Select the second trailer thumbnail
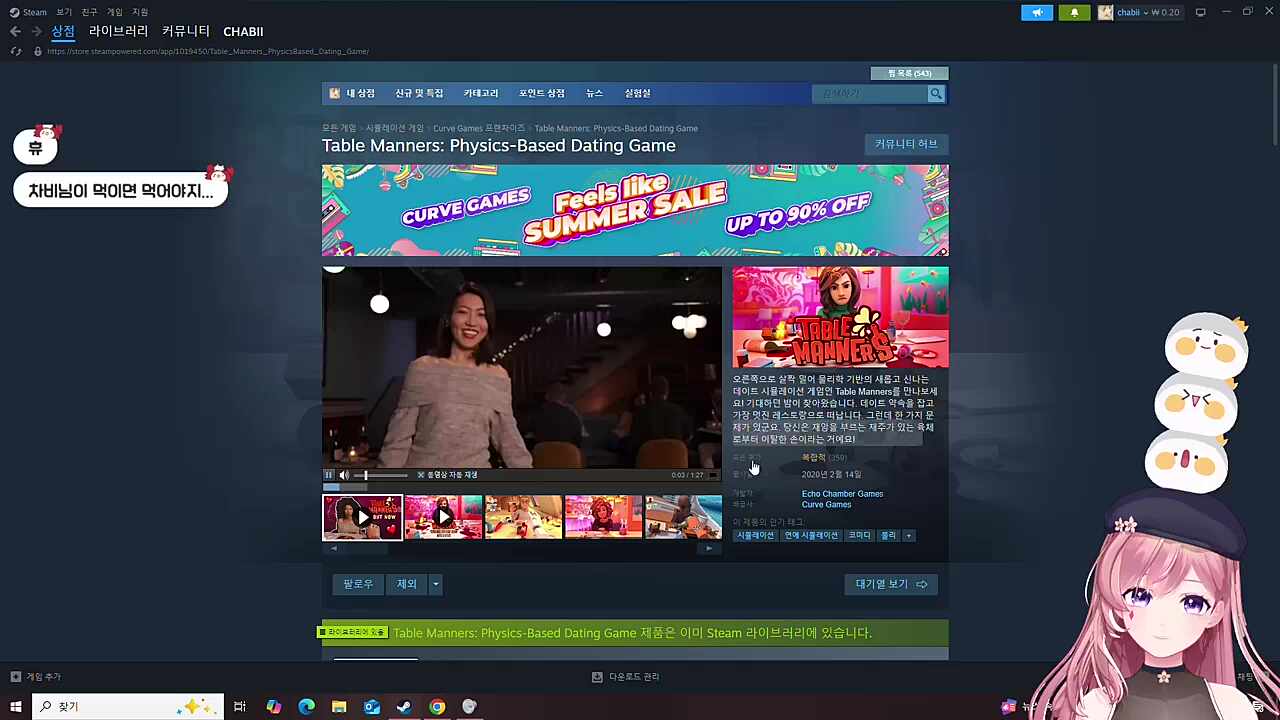Viewport: 1280px width, 720px height. (x=443, y=518)
